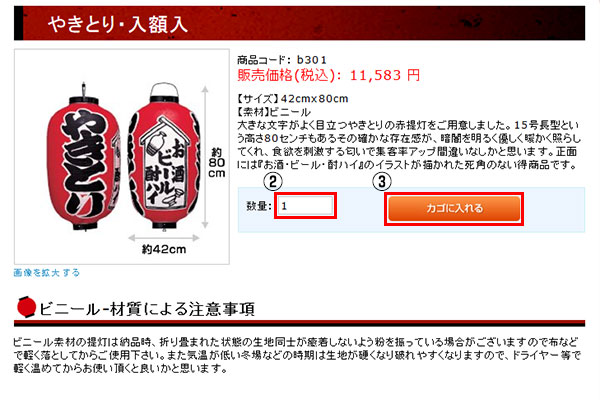The image size is (600, 400).
Task: Click the horizontal 42cm width arrow
Action: (x=164, y=238)
